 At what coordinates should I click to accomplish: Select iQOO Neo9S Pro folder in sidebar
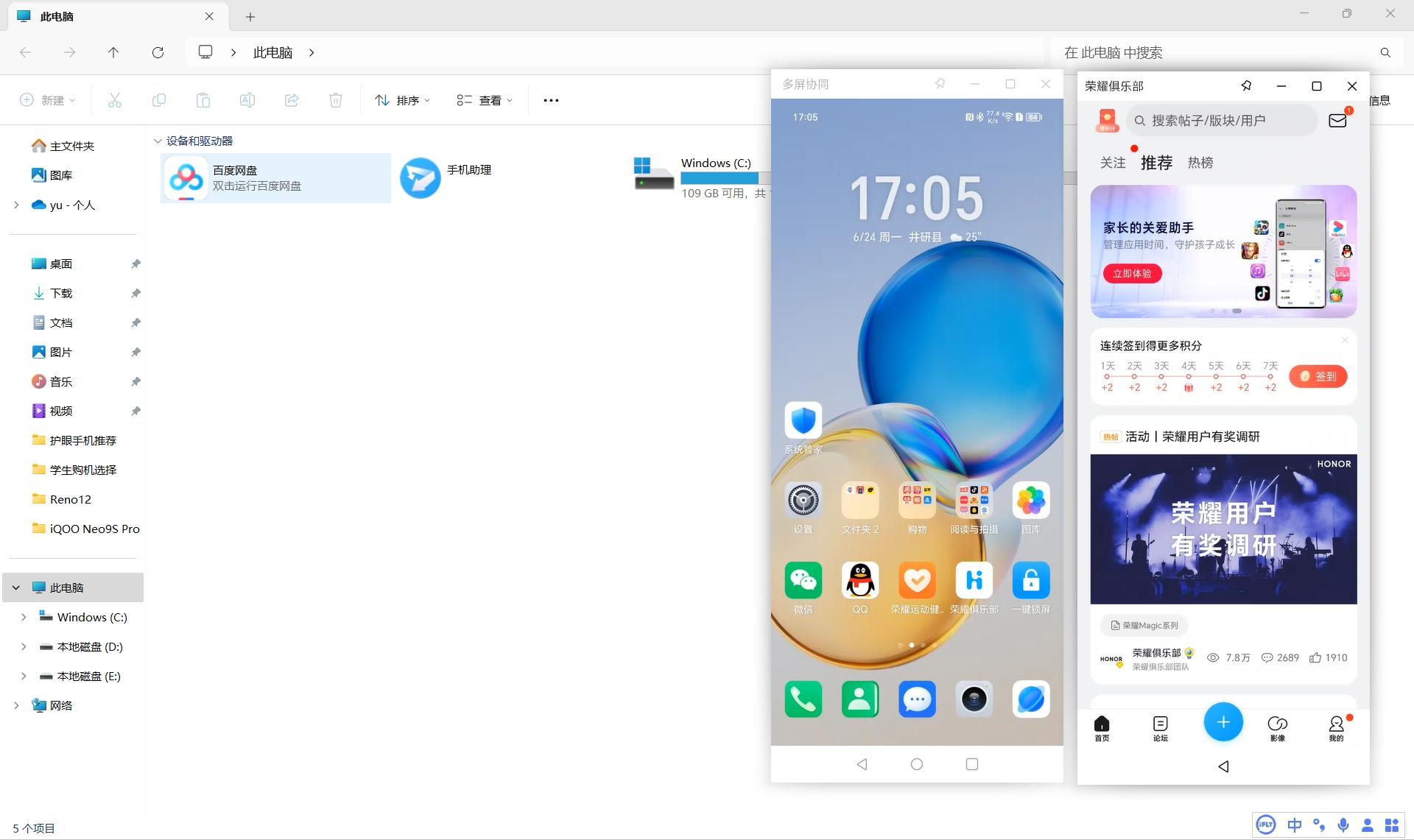coord(85,529)
